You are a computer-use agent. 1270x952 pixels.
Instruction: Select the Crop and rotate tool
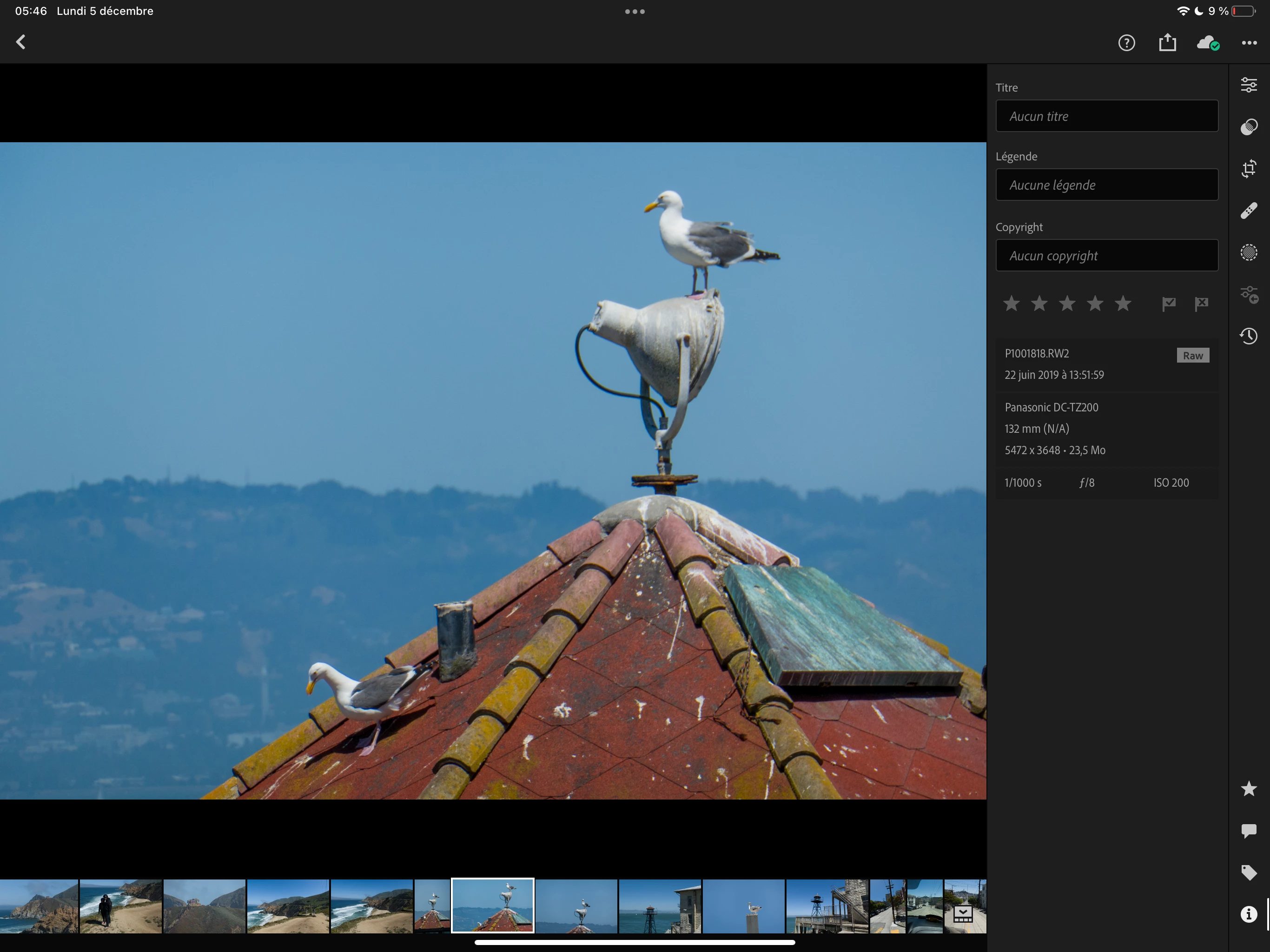tap(1248, 169)
